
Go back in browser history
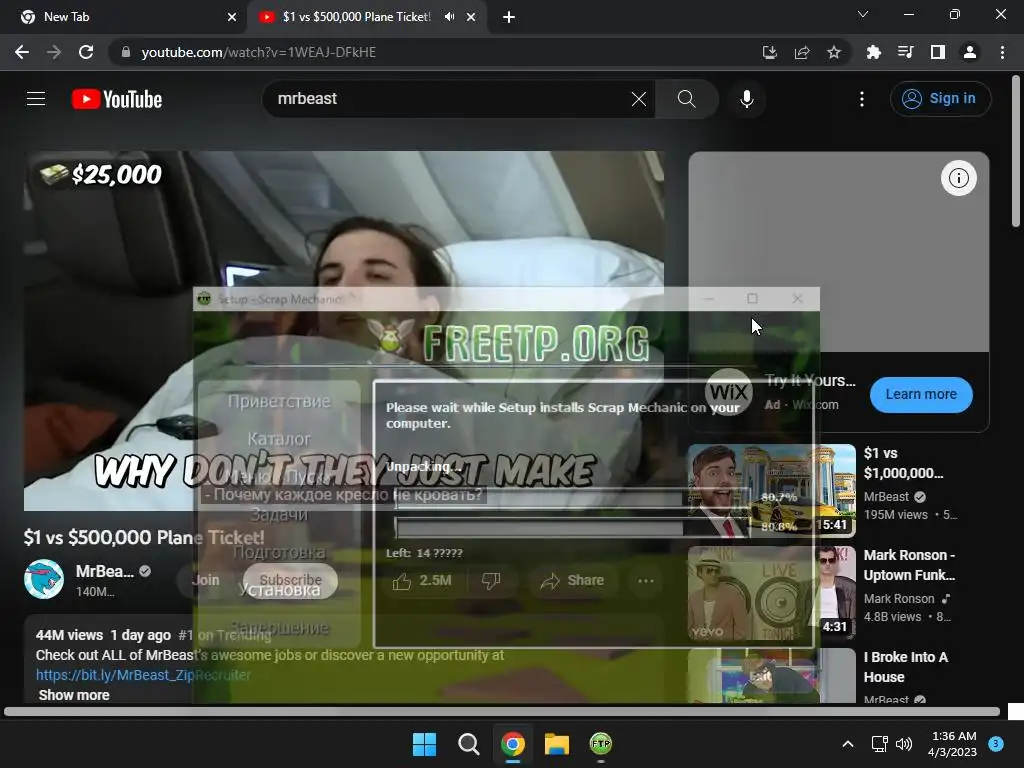[22, 52]
